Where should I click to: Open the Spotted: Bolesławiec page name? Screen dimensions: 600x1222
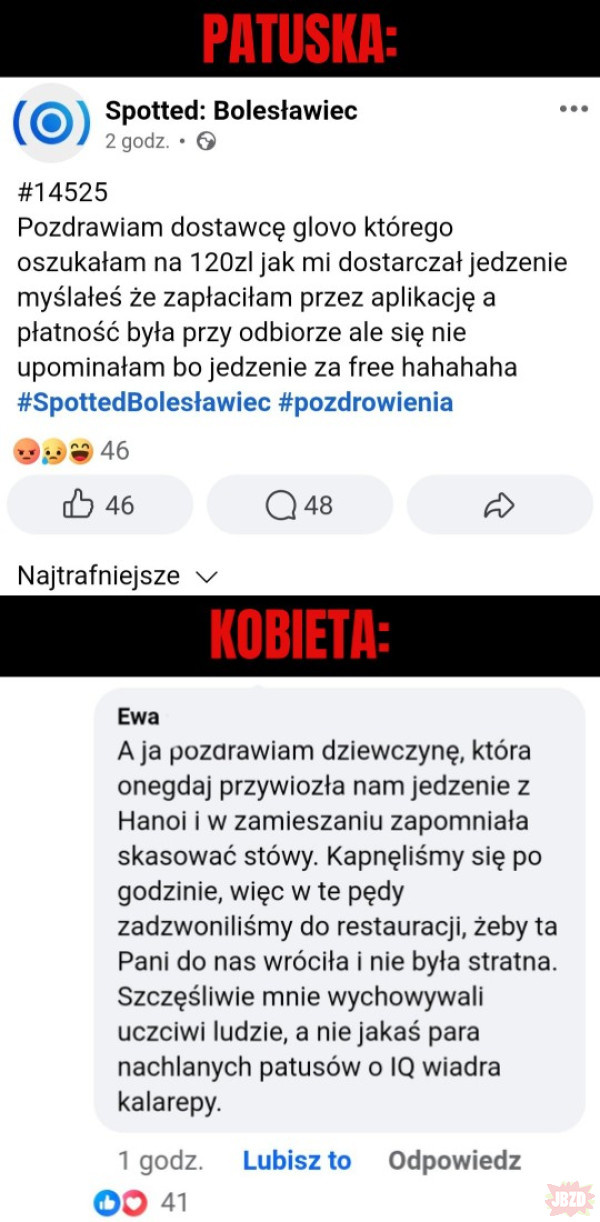coord(231,111)
